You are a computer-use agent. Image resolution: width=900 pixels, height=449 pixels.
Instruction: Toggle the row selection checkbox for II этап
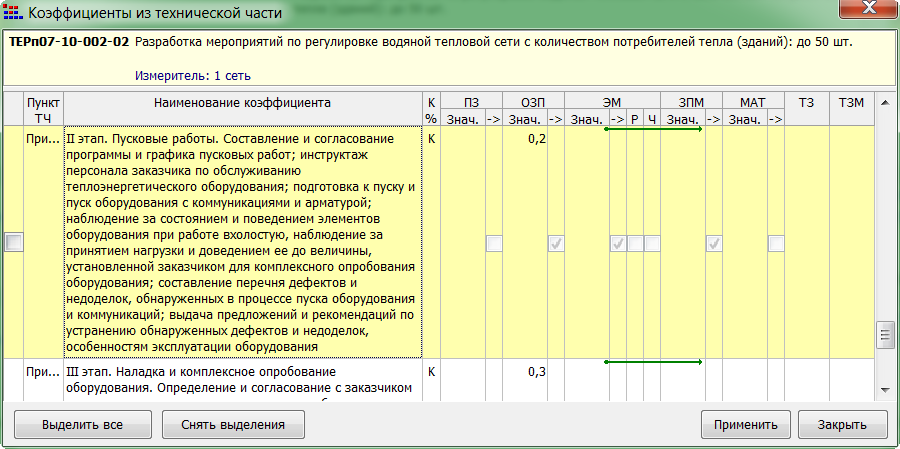click(x=13, y=243)
